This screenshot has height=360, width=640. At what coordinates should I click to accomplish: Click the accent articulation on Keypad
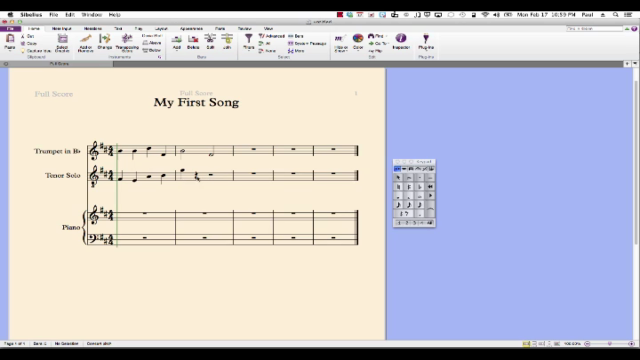coord(409,178)
